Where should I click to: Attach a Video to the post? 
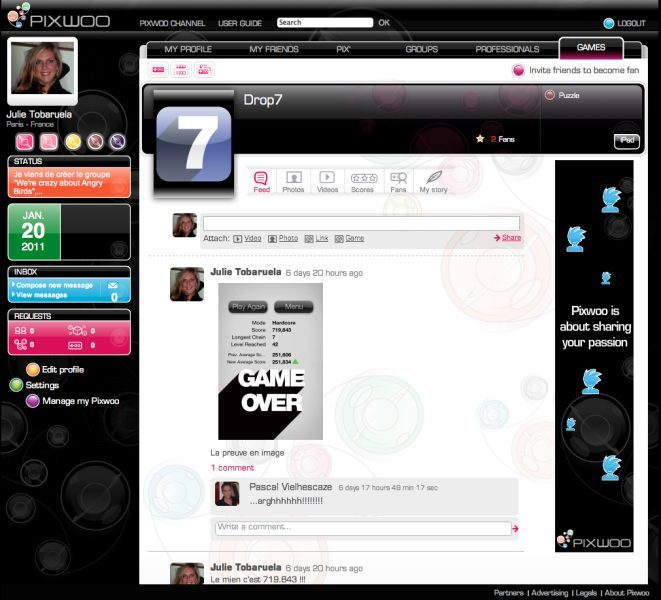(247, 239)
